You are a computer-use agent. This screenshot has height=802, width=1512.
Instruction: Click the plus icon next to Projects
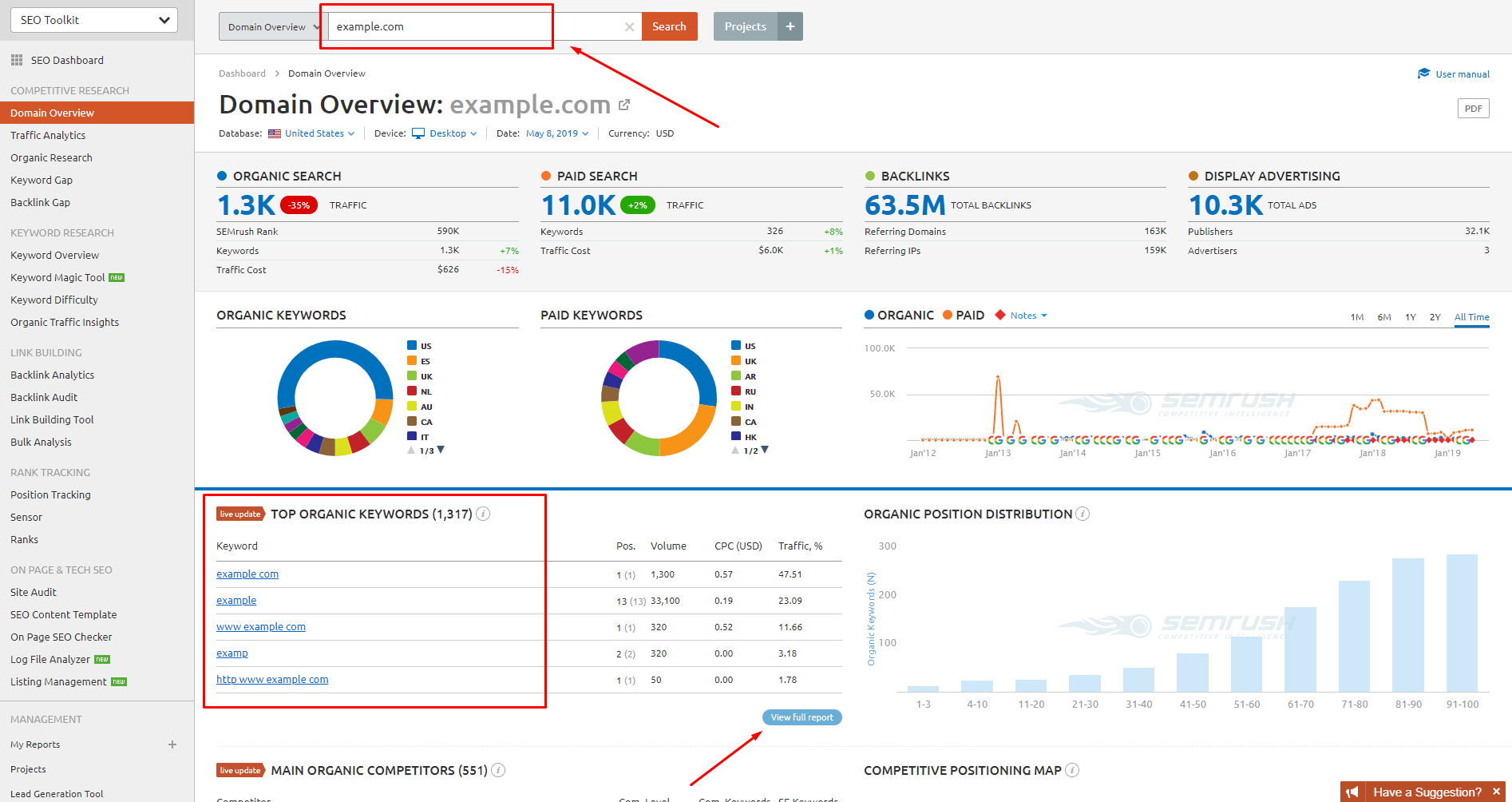tap(790, 26)
